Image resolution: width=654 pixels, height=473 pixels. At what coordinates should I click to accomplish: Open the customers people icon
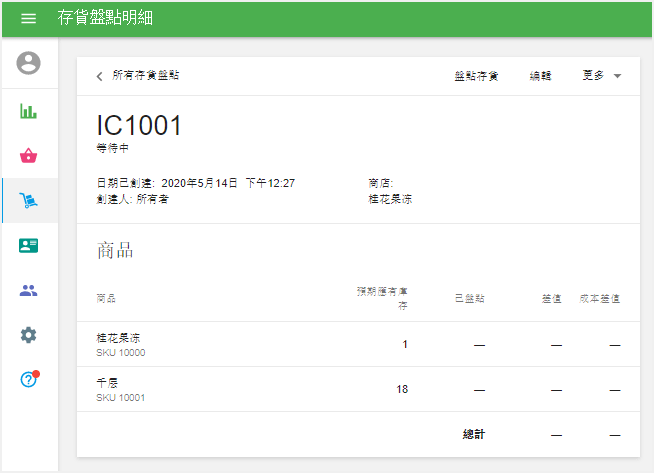pyautogui.click(x=29, y=290)
